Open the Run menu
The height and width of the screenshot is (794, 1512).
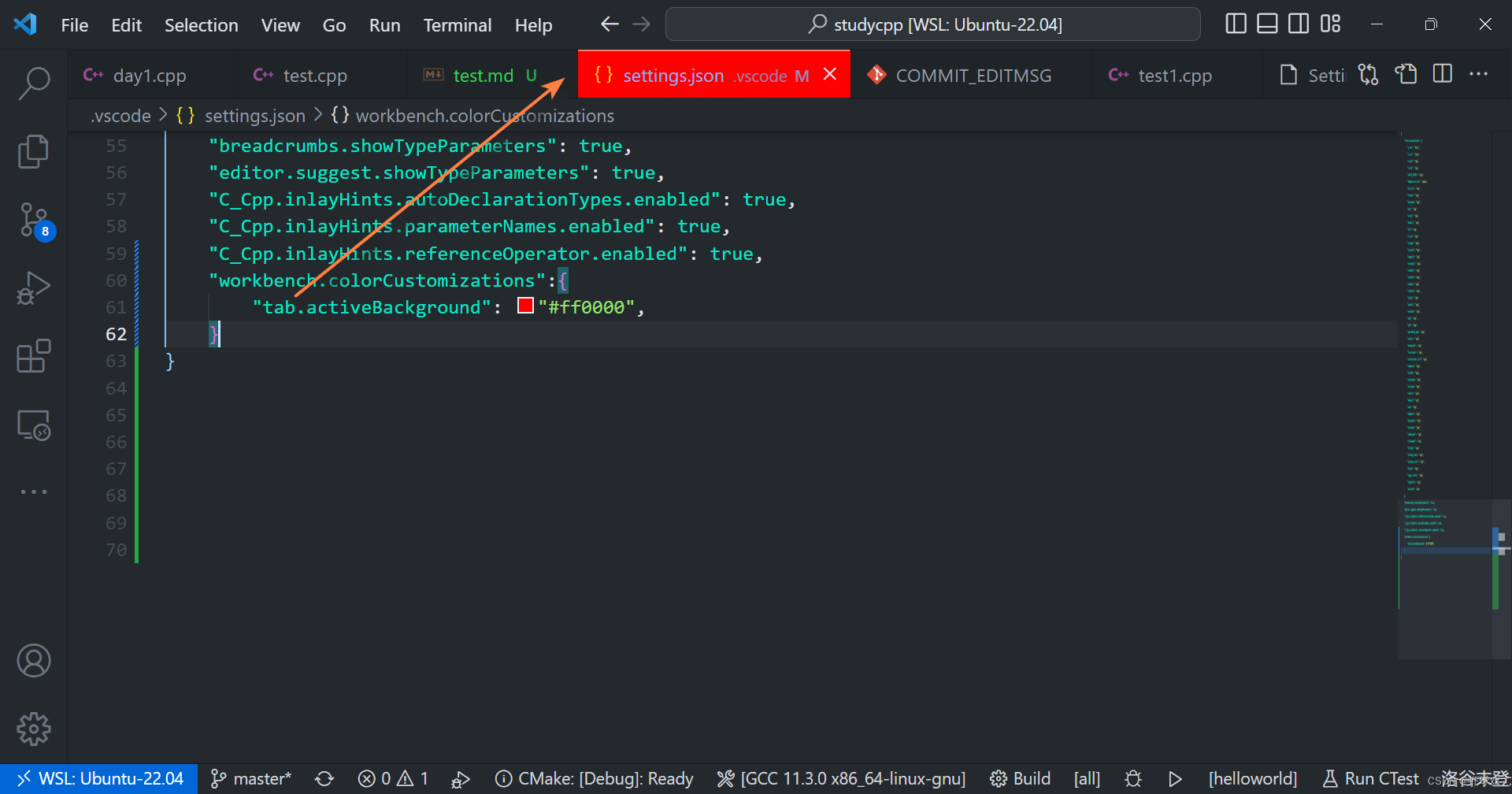coord(384,25)
